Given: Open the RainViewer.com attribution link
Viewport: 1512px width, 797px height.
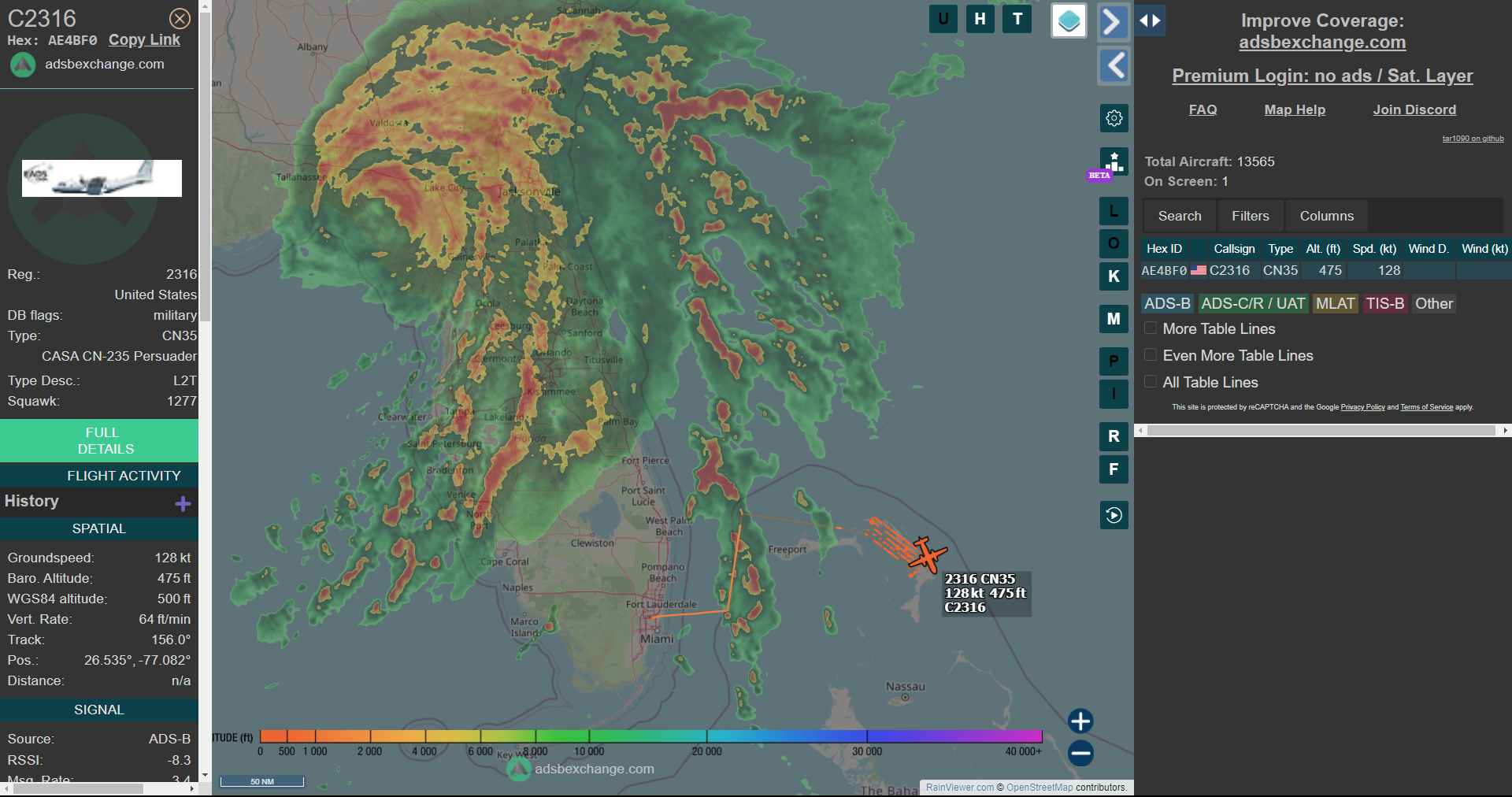Looking at the screenshot, I should (960, 788).
